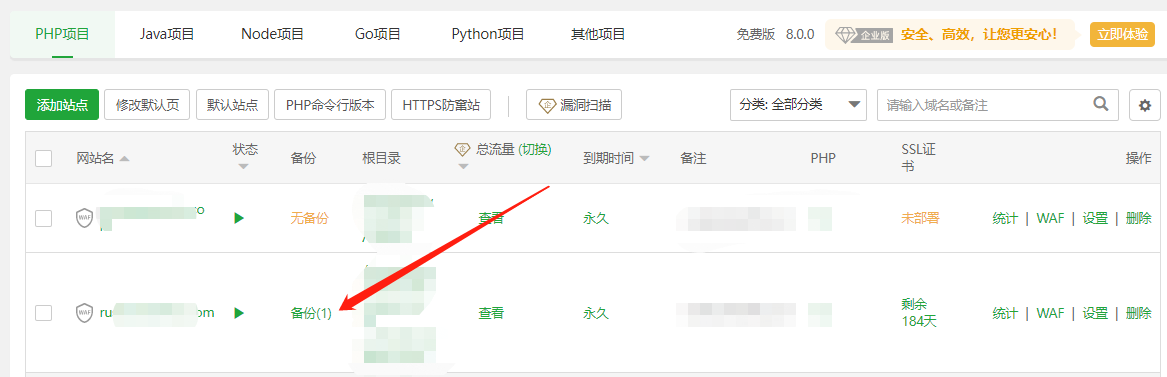Open WAF action for second site row
The height and width of the screenshot is (377, 1167).
coord(1050,313)
